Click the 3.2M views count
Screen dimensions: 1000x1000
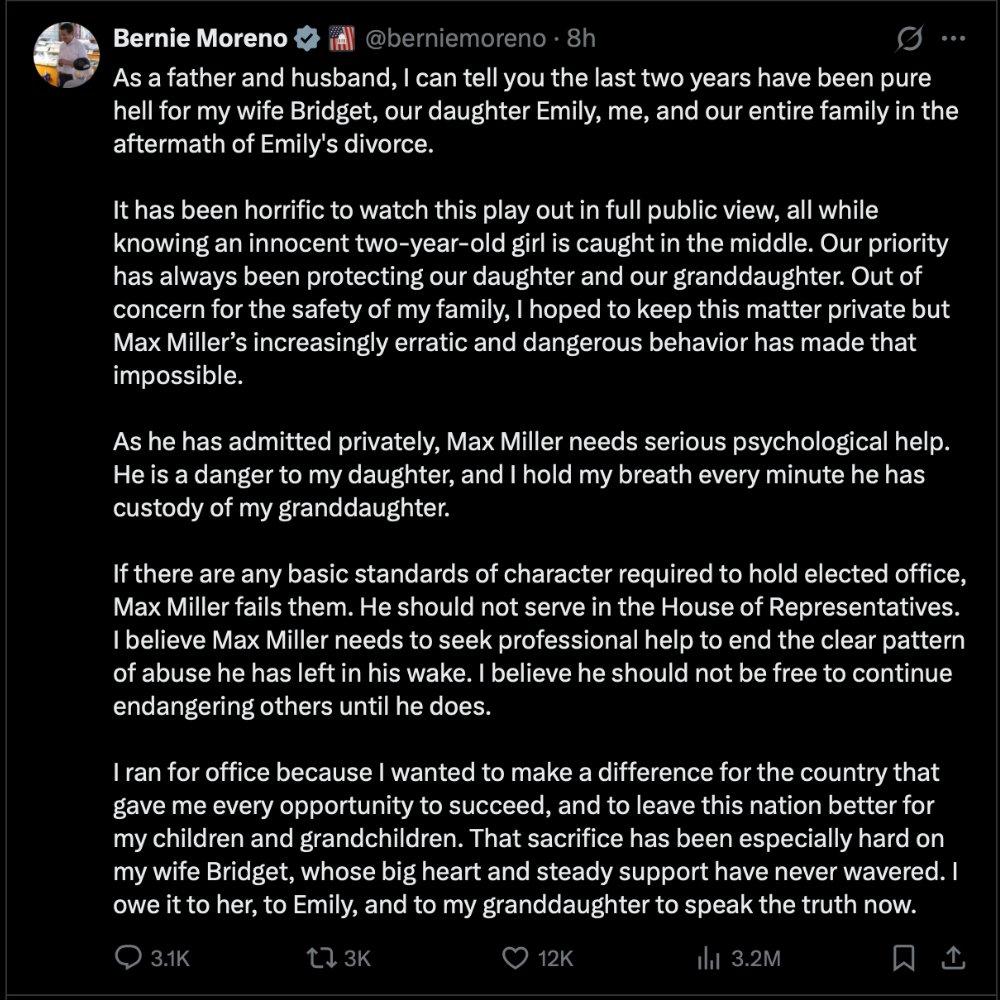coord(756,959)
